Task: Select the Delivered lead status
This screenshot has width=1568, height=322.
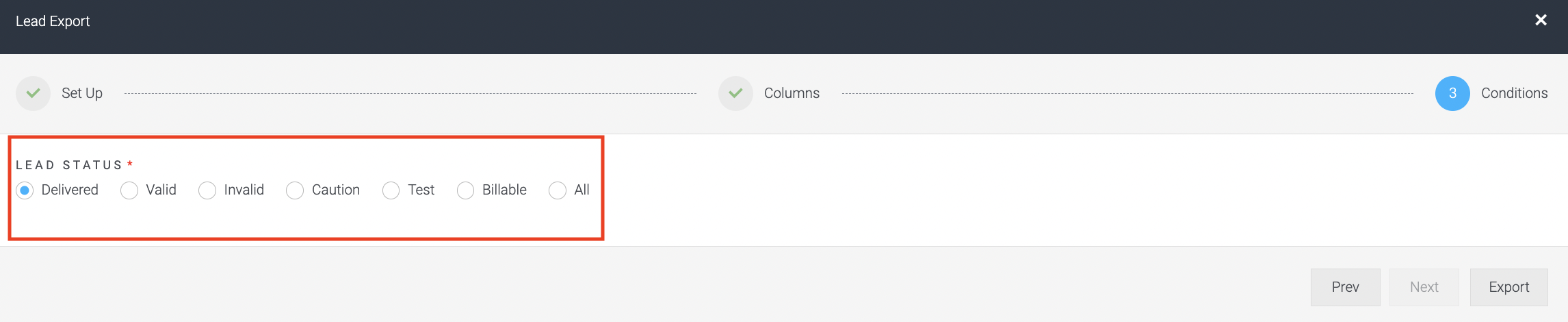Action: (25, 190)
